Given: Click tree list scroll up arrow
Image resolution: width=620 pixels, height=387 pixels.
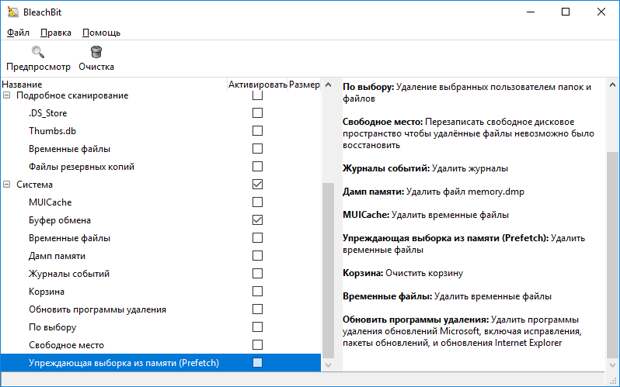Looking at the screenshot, I should (x=328, y=85).
